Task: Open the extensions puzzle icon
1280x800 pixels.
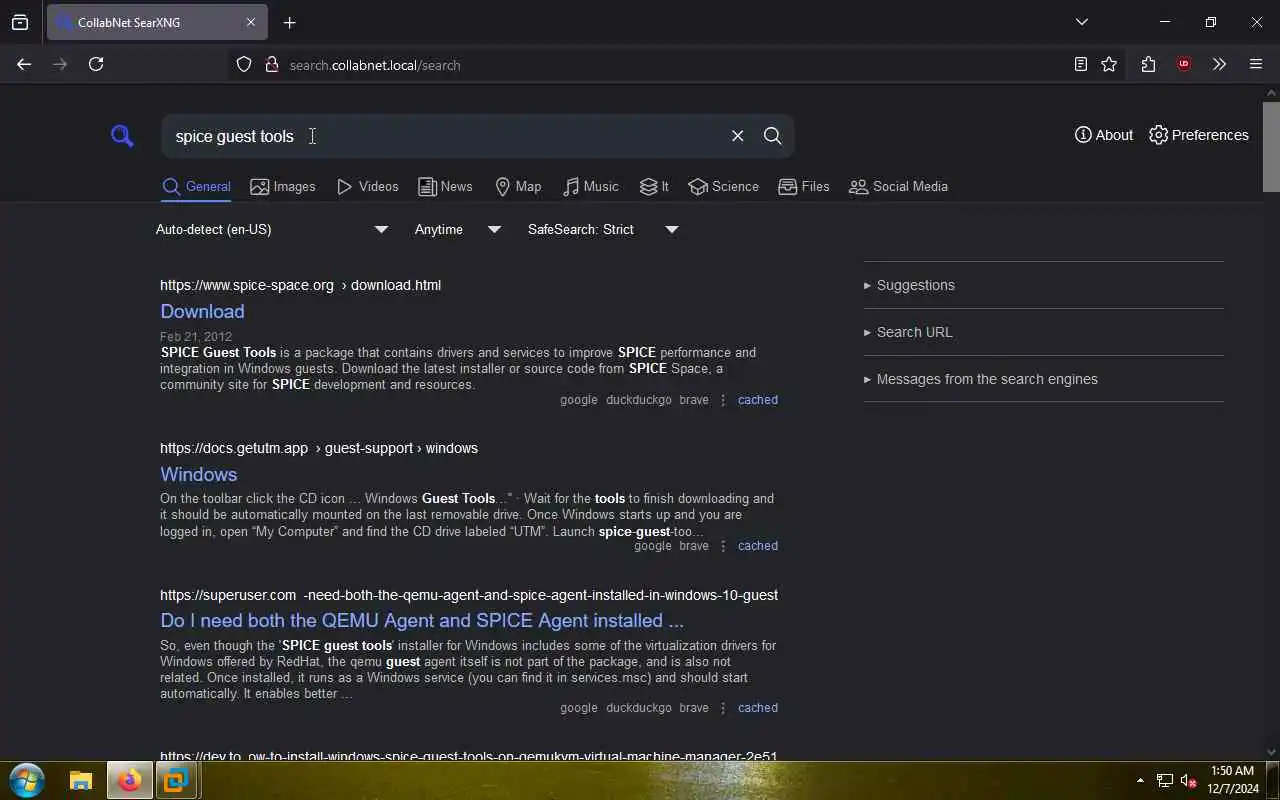Action: click(x=1148, y=64)
